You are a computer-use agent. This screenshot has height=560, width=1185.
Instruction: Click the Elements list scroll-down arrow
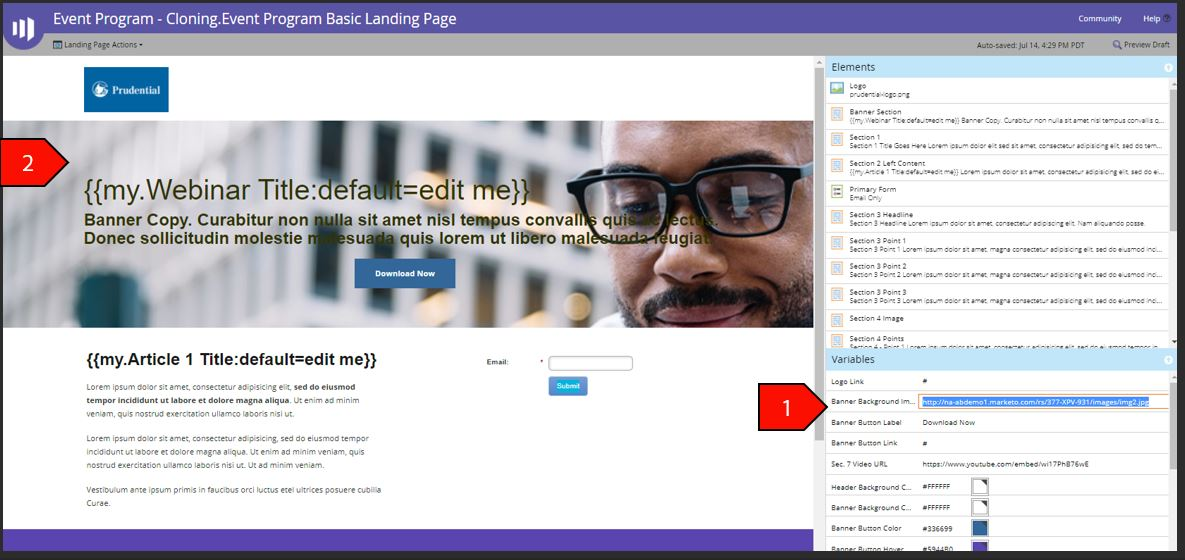(1173, 344)
